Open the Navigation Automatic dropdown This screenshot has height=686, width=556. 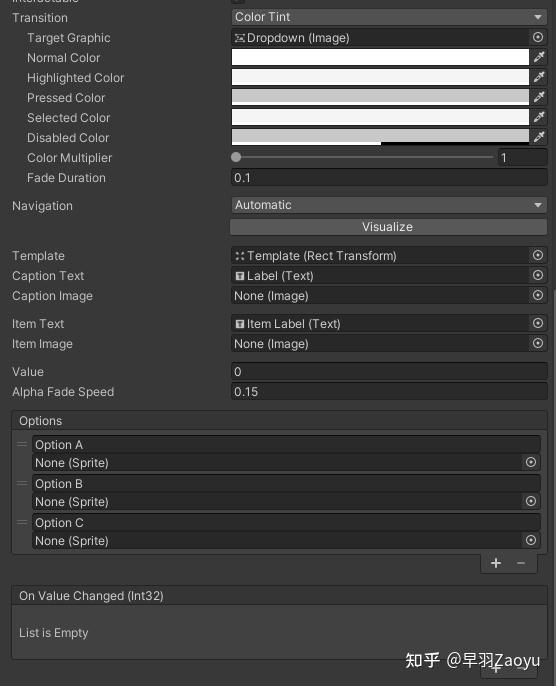389,205
